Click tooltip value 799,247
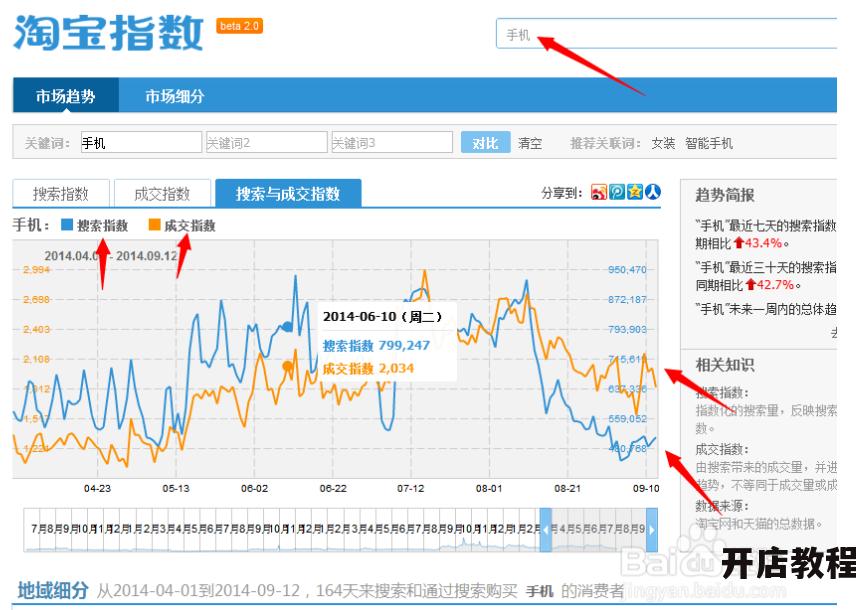856x610 pixels. [405, 345]
